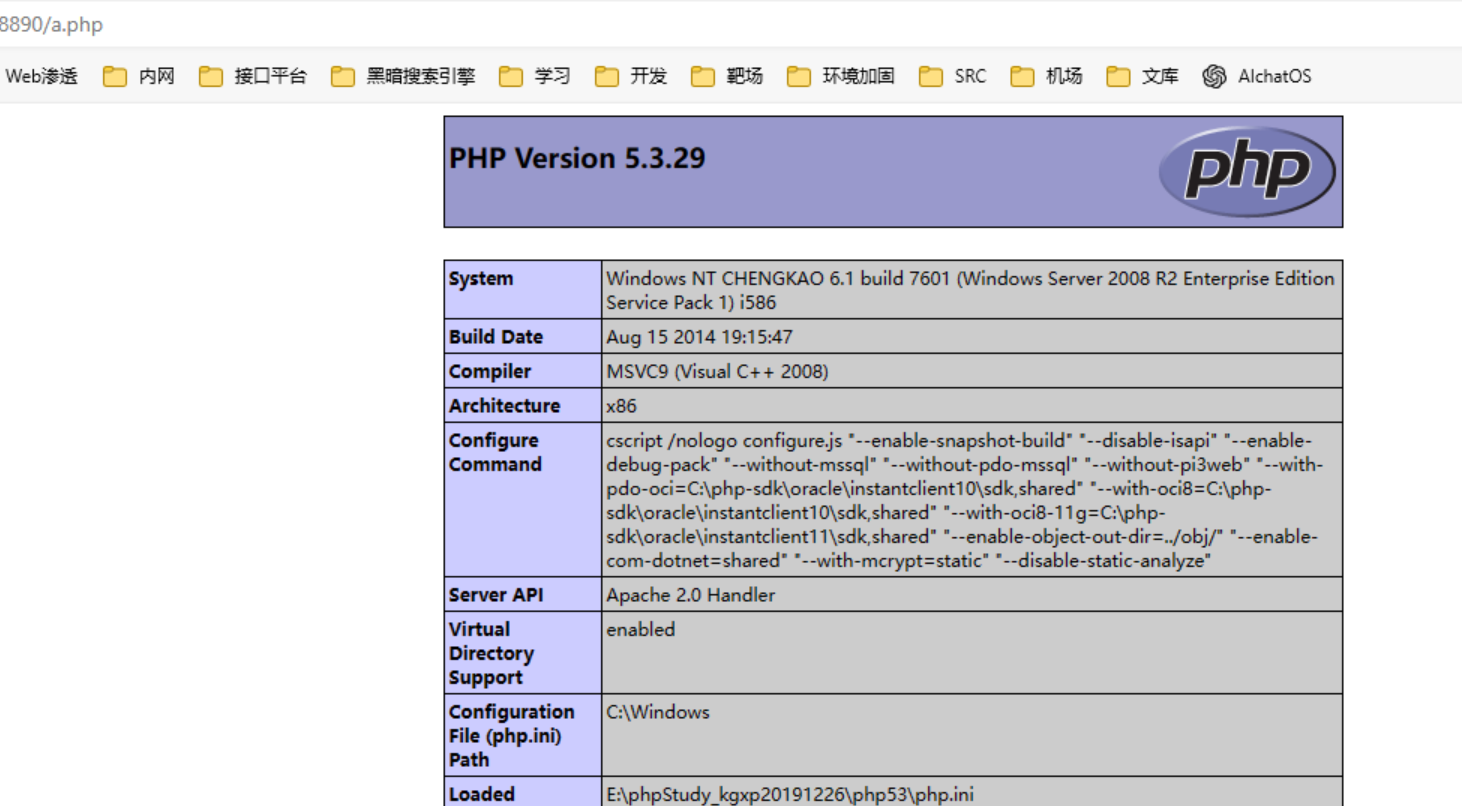The image size is (1462, 806).
Task: Open the 文库 bookmark folder
Action: point(1143,76)
